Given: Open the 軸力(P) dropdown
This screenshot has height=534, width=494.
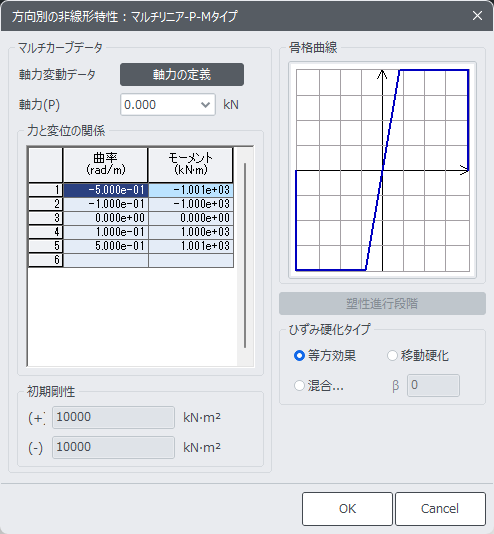Looking at the screenshot, I should point(168,105).
